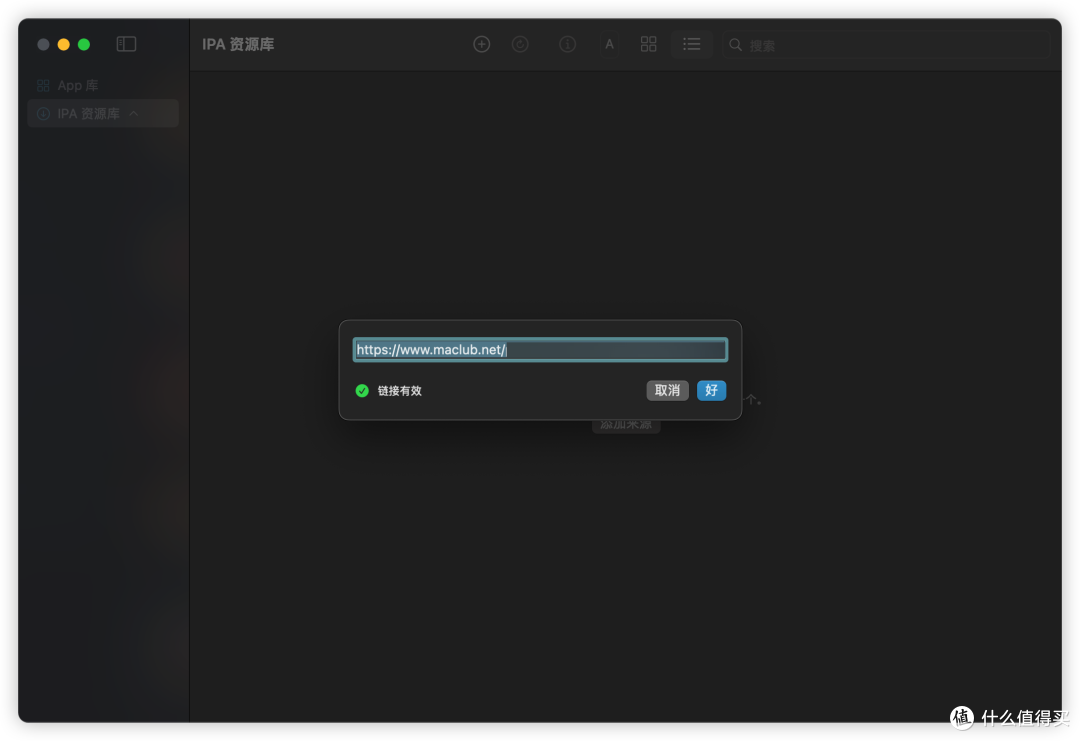
Task: Click the refresh icon in toolbar
Action: click(520, 45)
